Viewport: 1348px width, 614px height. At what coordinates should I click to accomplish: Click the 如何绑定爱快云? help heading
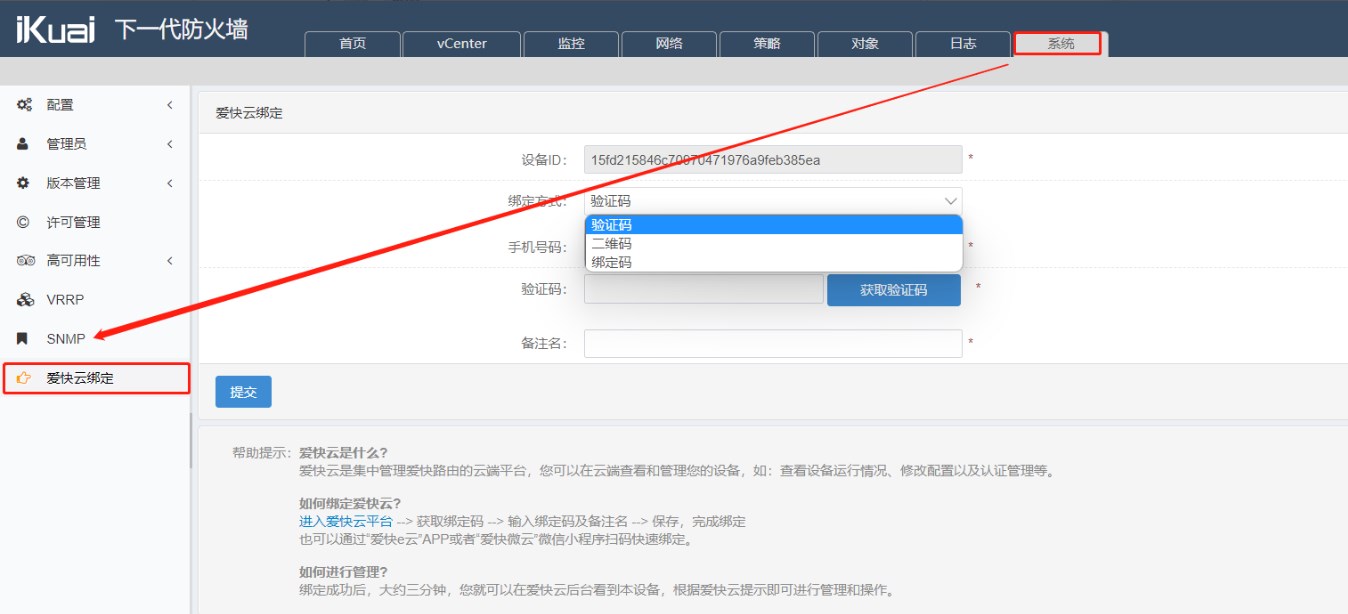point(349,503)
